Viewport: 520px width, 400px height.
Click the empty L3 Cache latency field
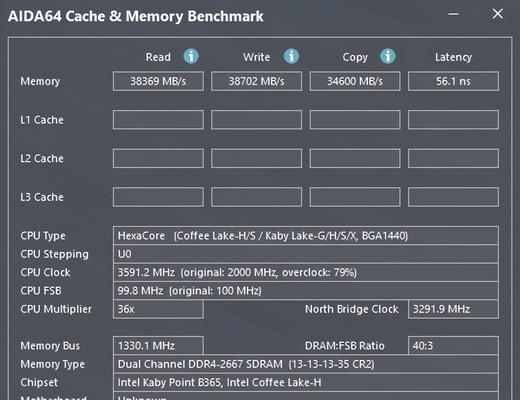coord(453,197)
